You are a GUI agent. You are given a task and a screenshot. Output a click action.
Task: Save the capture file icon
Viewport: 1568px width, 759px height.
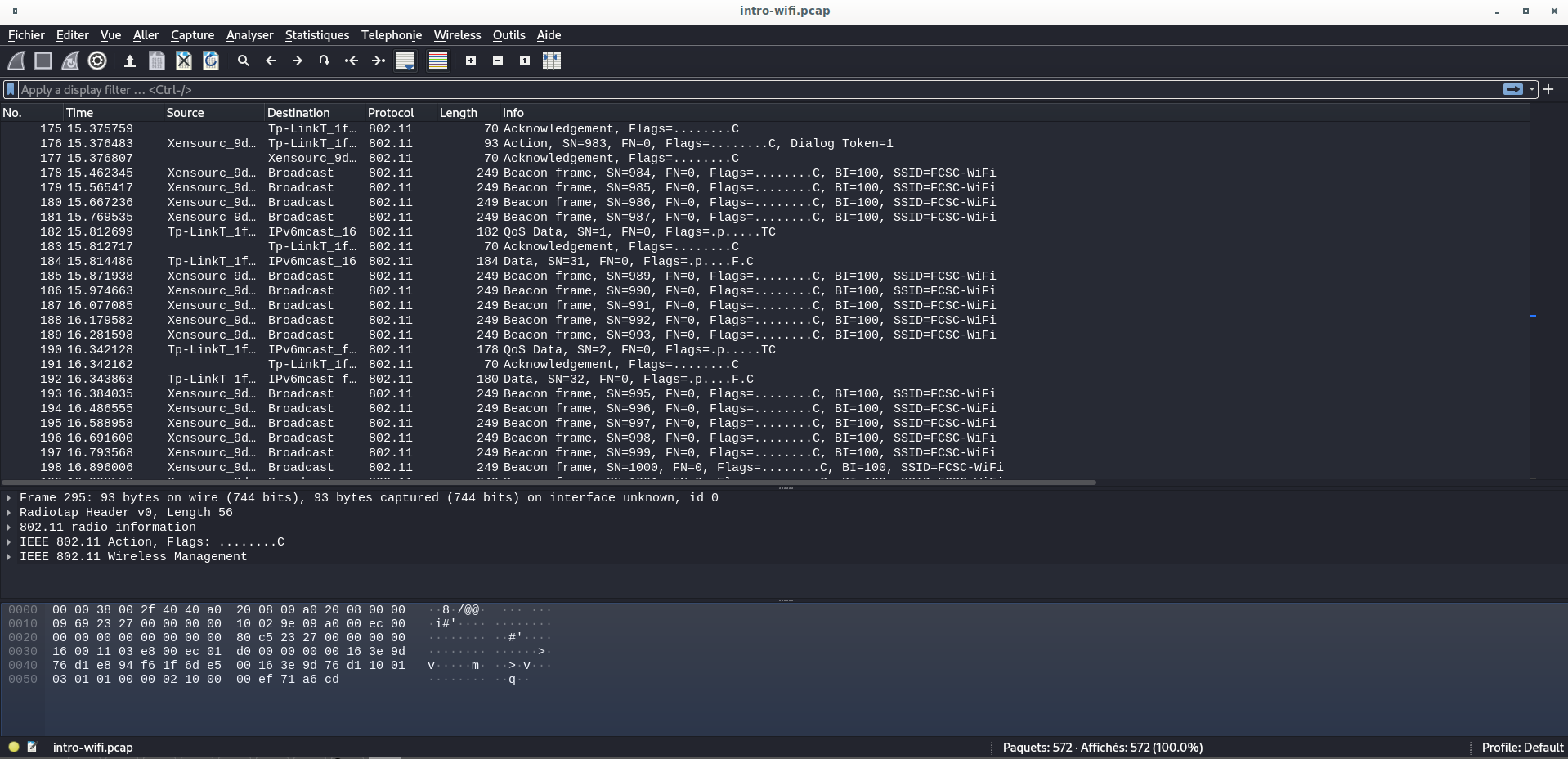[x=157, y=61]
